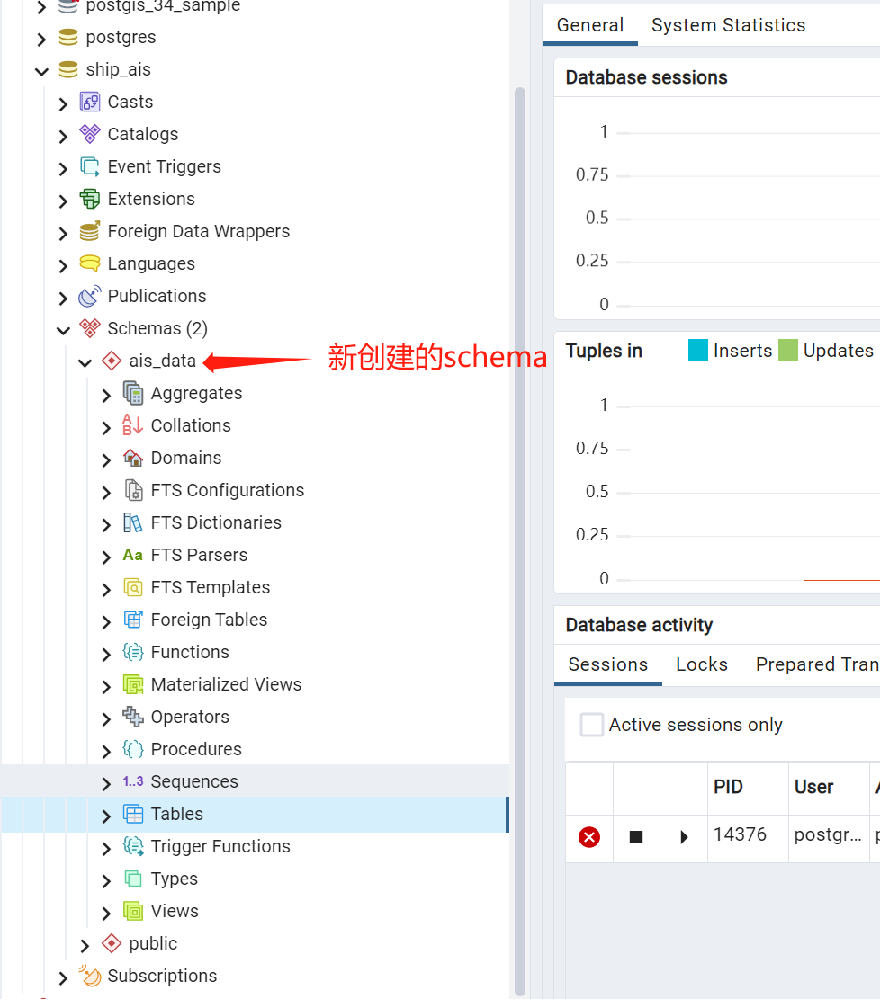Expand the Functions node
This screenshot has height=1000, width=880.
(106, 654)
